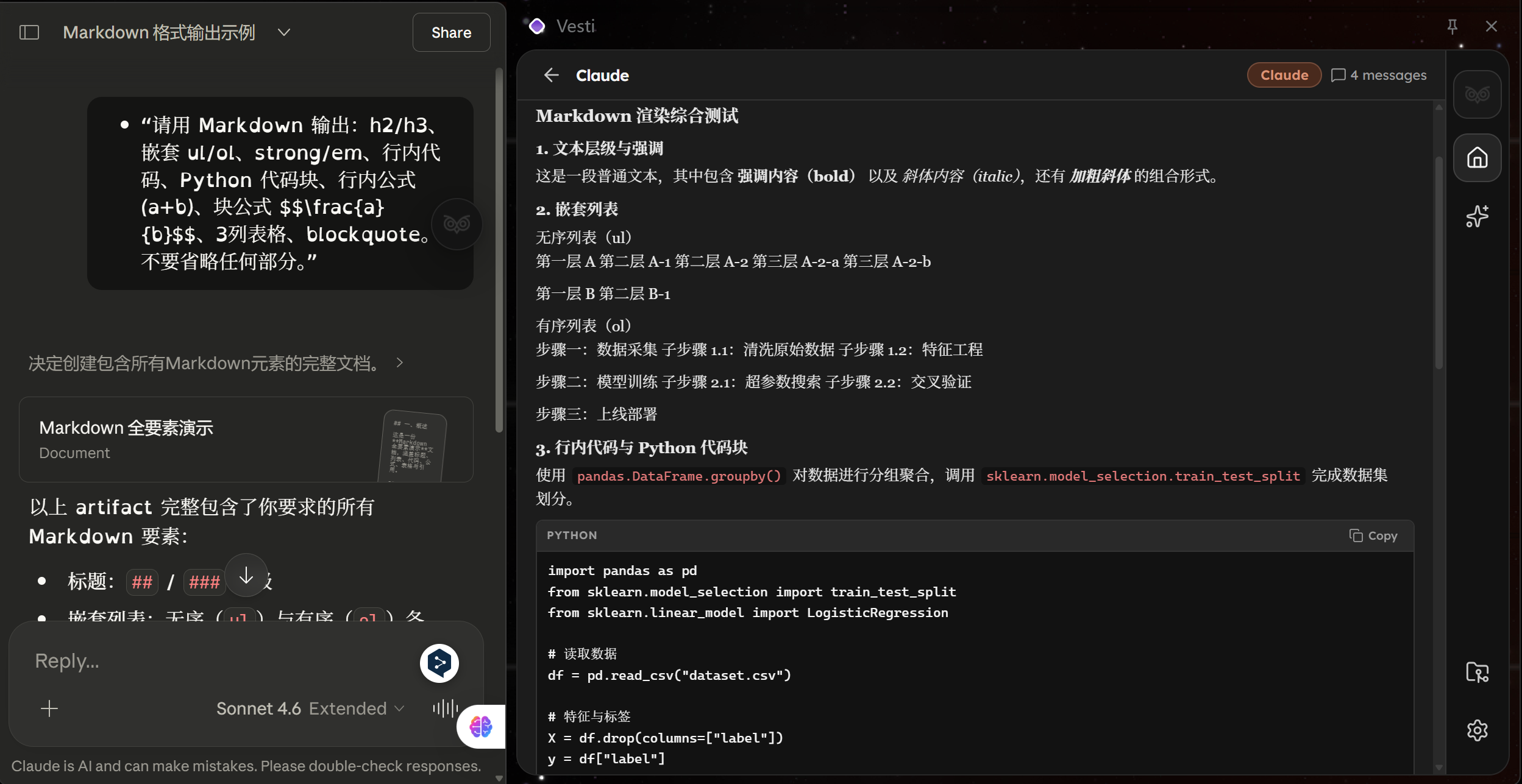Start voice mode with the waveform icon
Image resolution: width=1522 pixels, height=784 pixels.
pos(446,708)
